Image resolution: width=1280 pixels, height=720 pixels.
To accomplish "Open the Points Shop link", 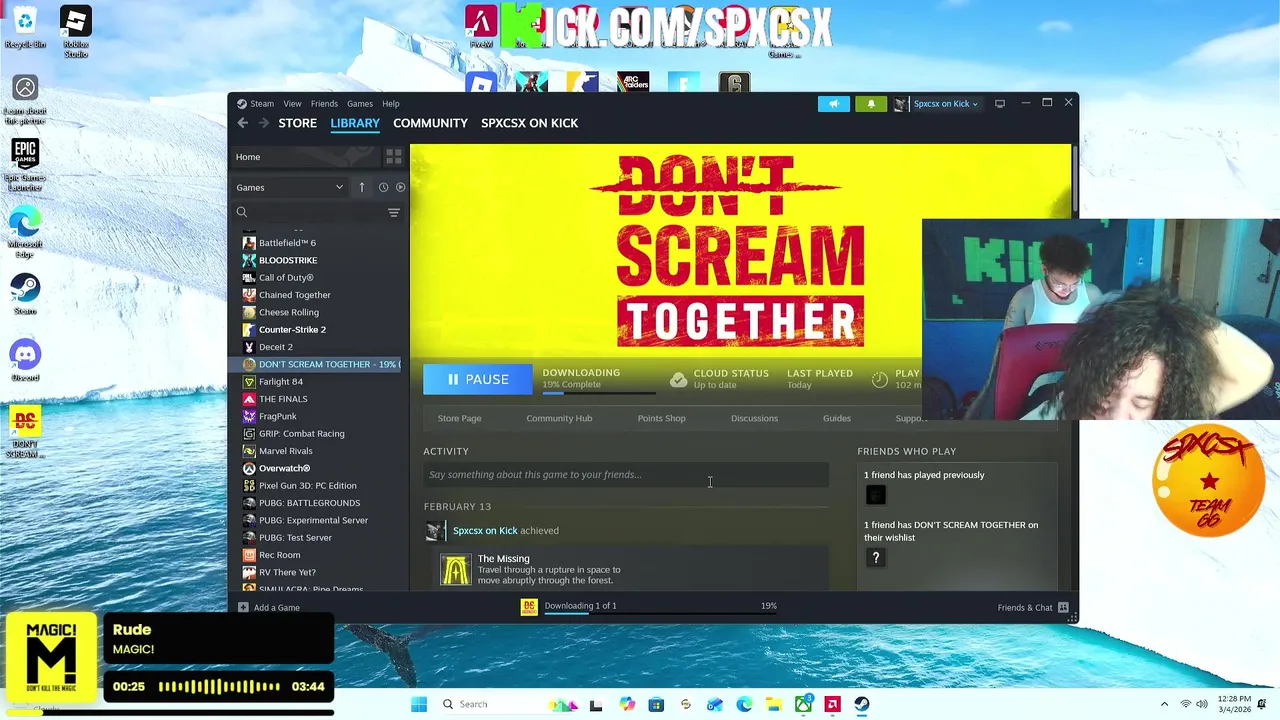I will 661,418.
